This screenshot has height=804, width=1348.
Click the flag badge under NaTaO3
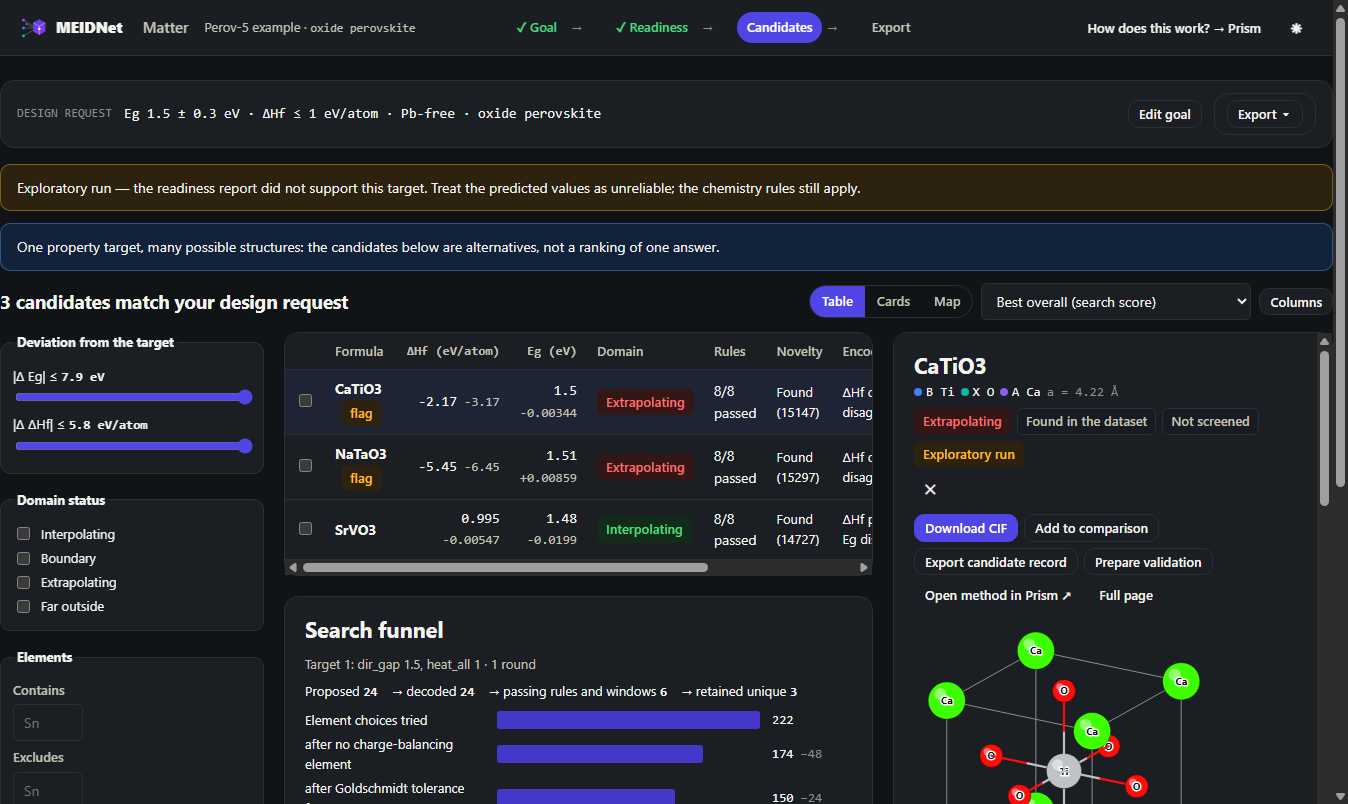point(361,478)
